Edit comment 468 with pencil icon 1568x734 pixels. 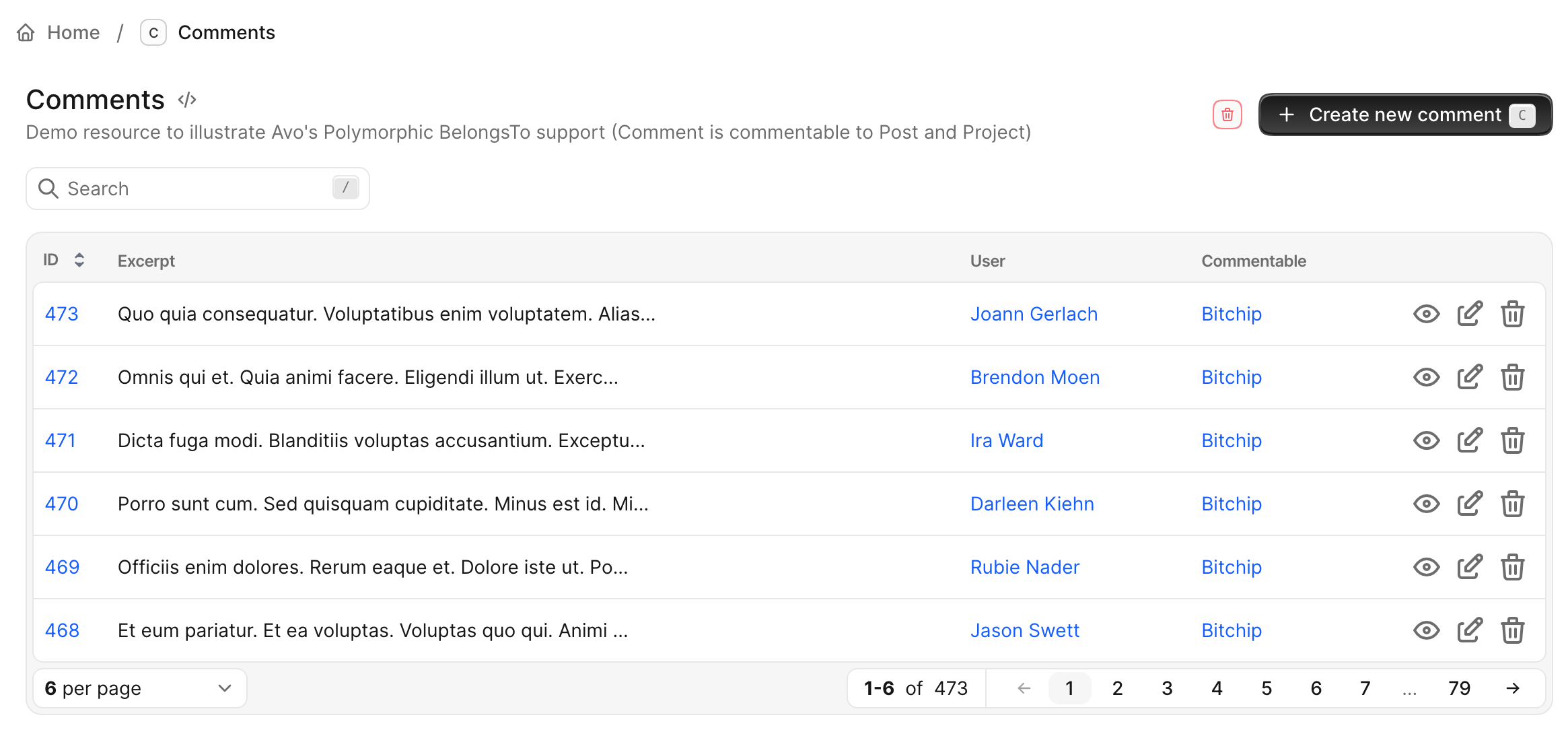point(1470,630)
